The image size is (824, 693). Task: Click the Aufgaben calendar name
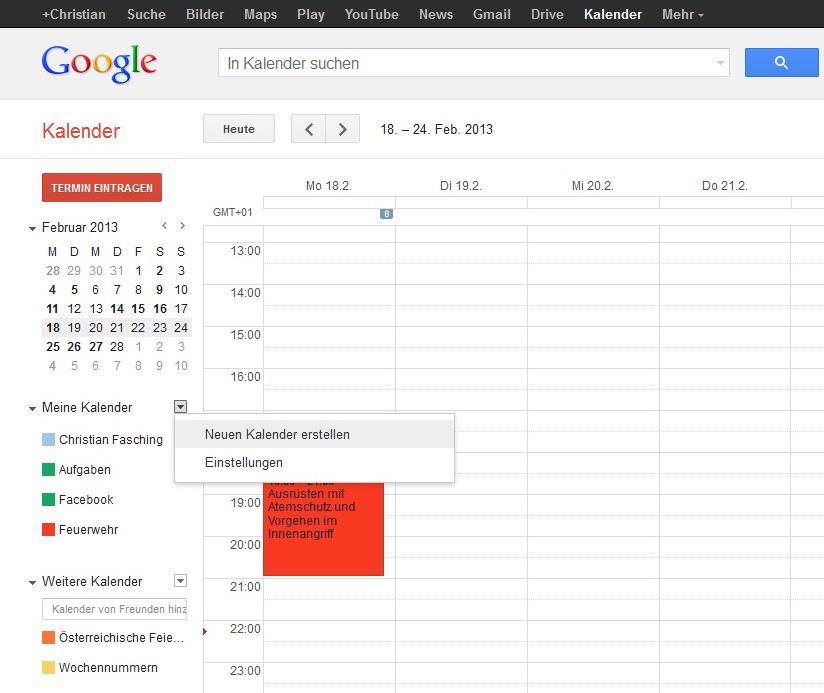(85, 469)
